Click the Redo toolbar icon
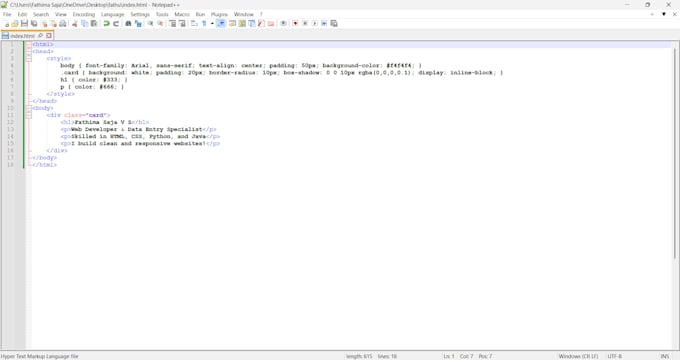 [116, 23]
